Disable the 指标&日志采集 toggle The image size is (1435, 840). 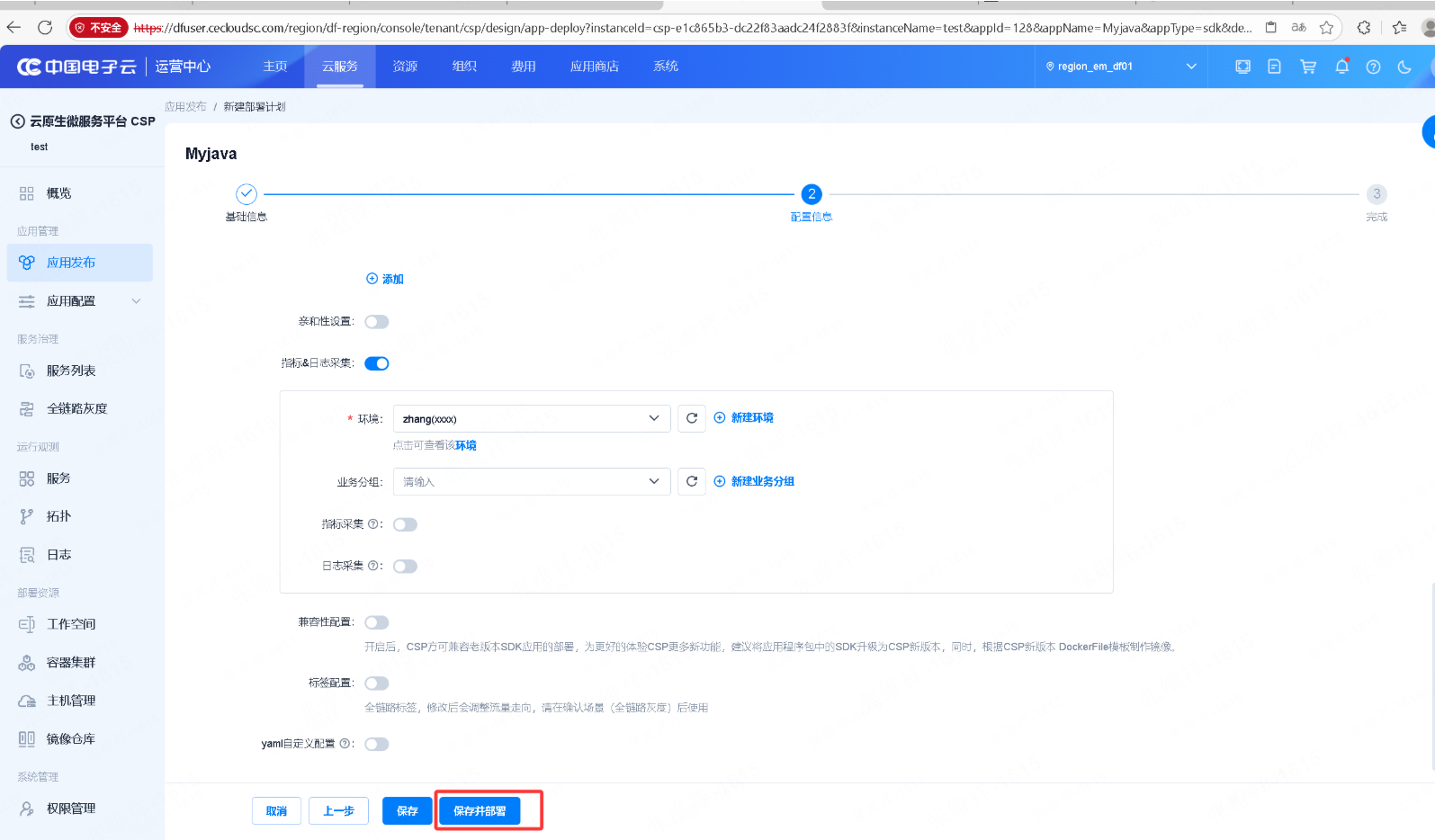tap(377, 363)
